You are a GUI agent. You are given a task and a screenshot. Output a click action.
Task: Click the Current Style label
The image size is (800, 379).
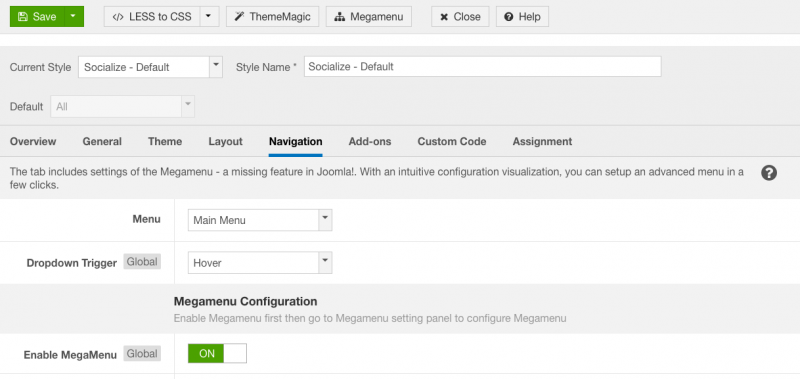point(41,67)
